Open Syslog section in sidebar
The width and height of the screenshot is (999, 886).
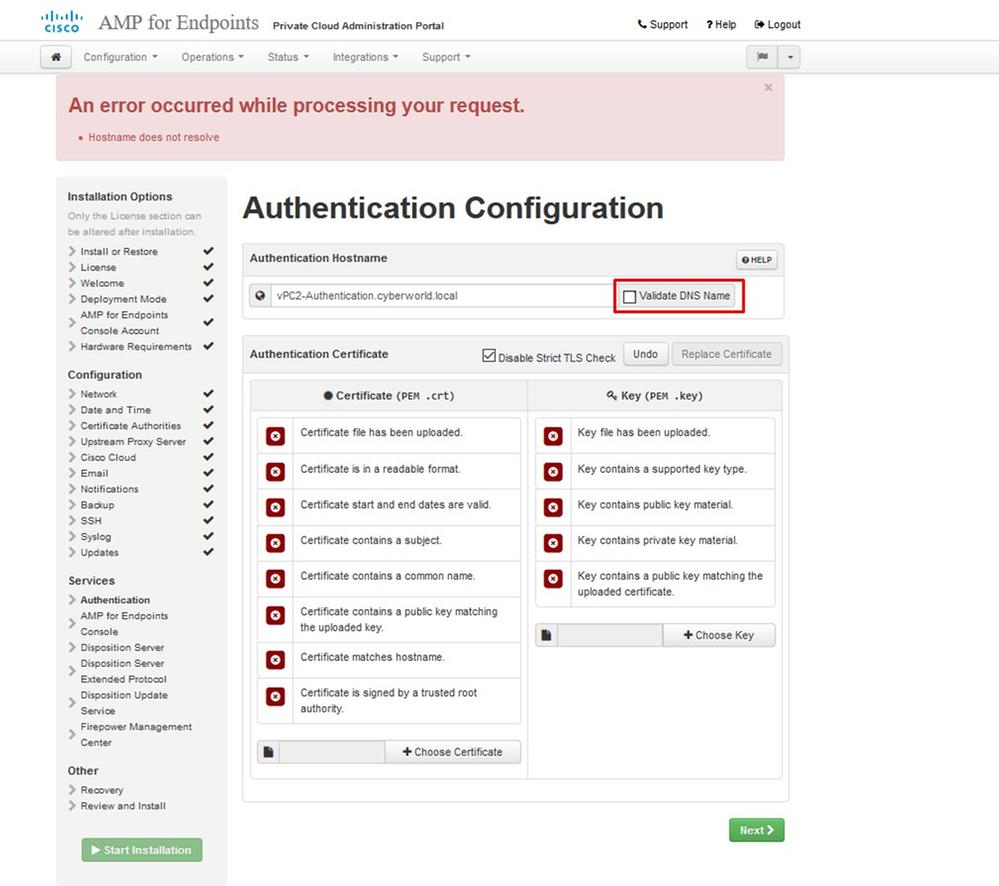coord(96,536)
